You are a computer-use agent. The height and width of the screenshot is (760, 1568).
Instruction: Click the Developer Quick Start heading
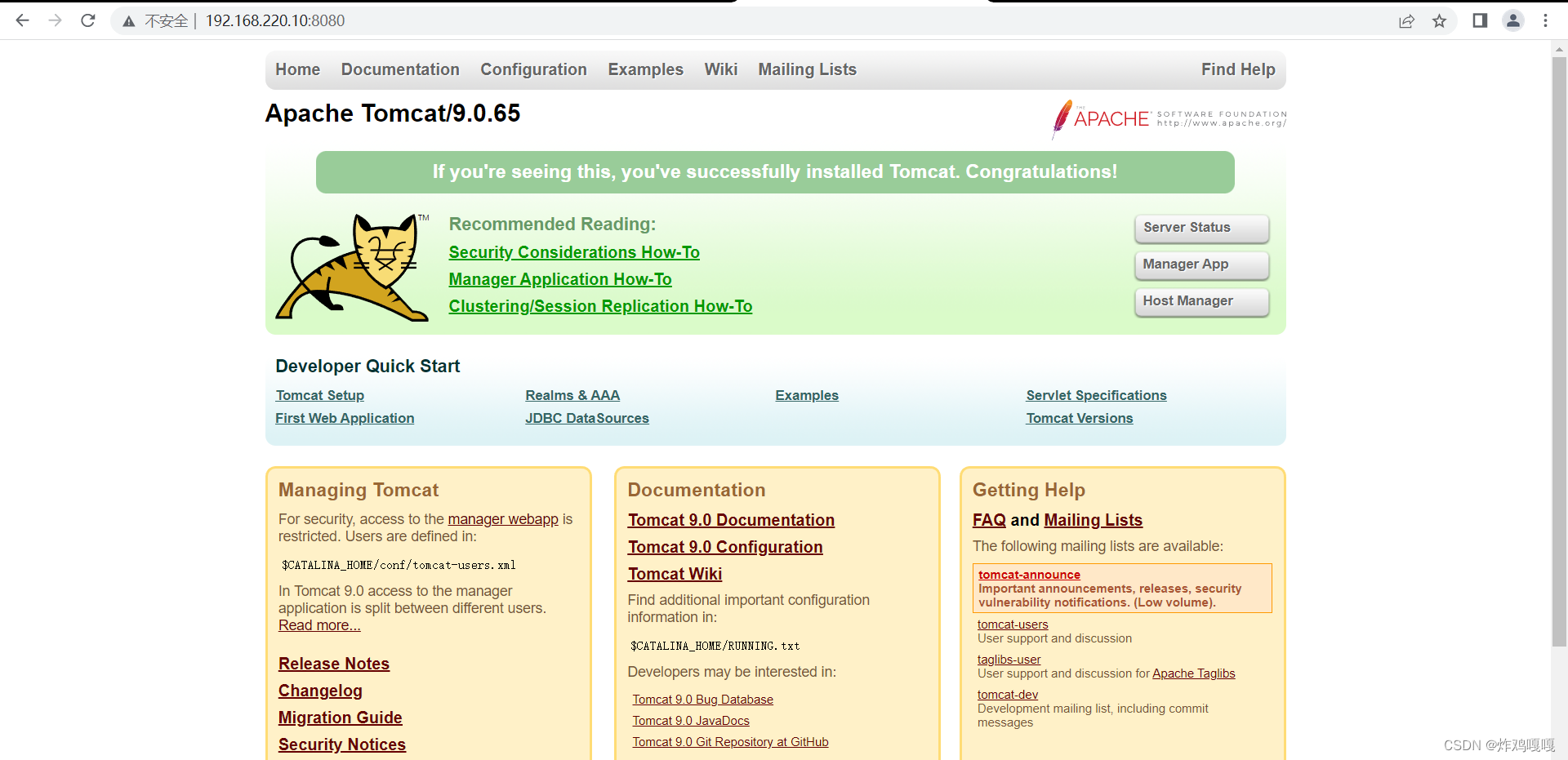pyautogui.click(x=367, y=367)
